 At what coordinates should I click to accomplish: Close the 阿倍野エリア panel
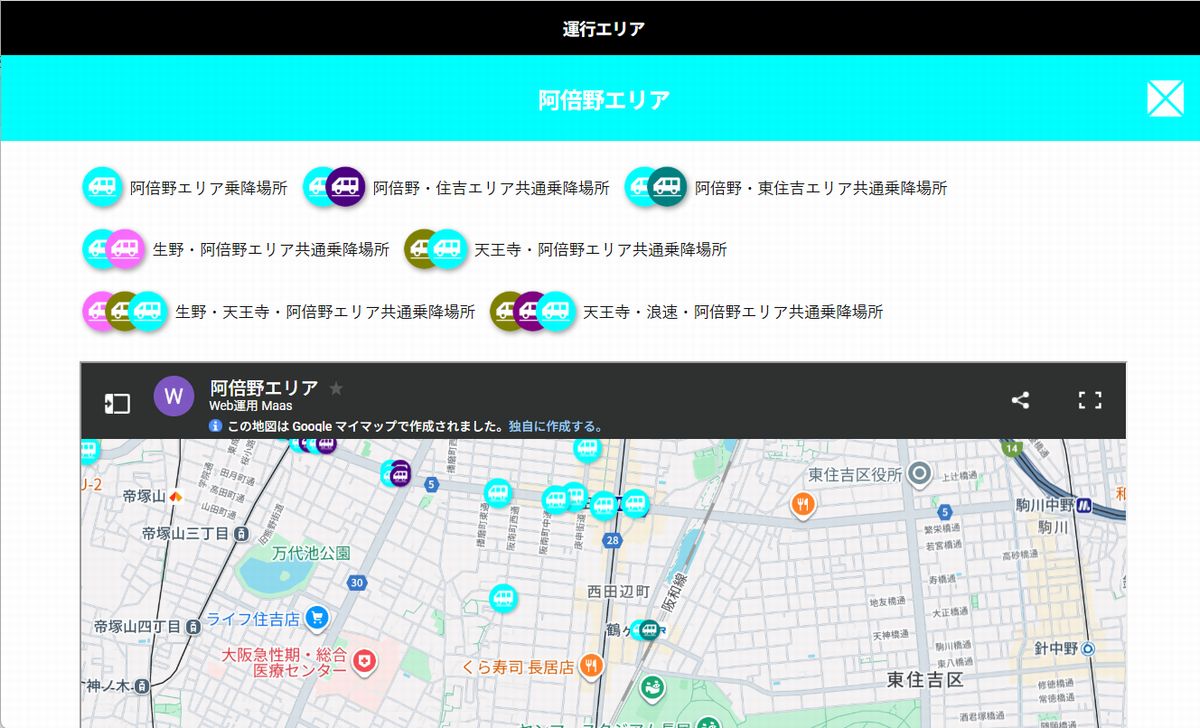coord(1165,98)
